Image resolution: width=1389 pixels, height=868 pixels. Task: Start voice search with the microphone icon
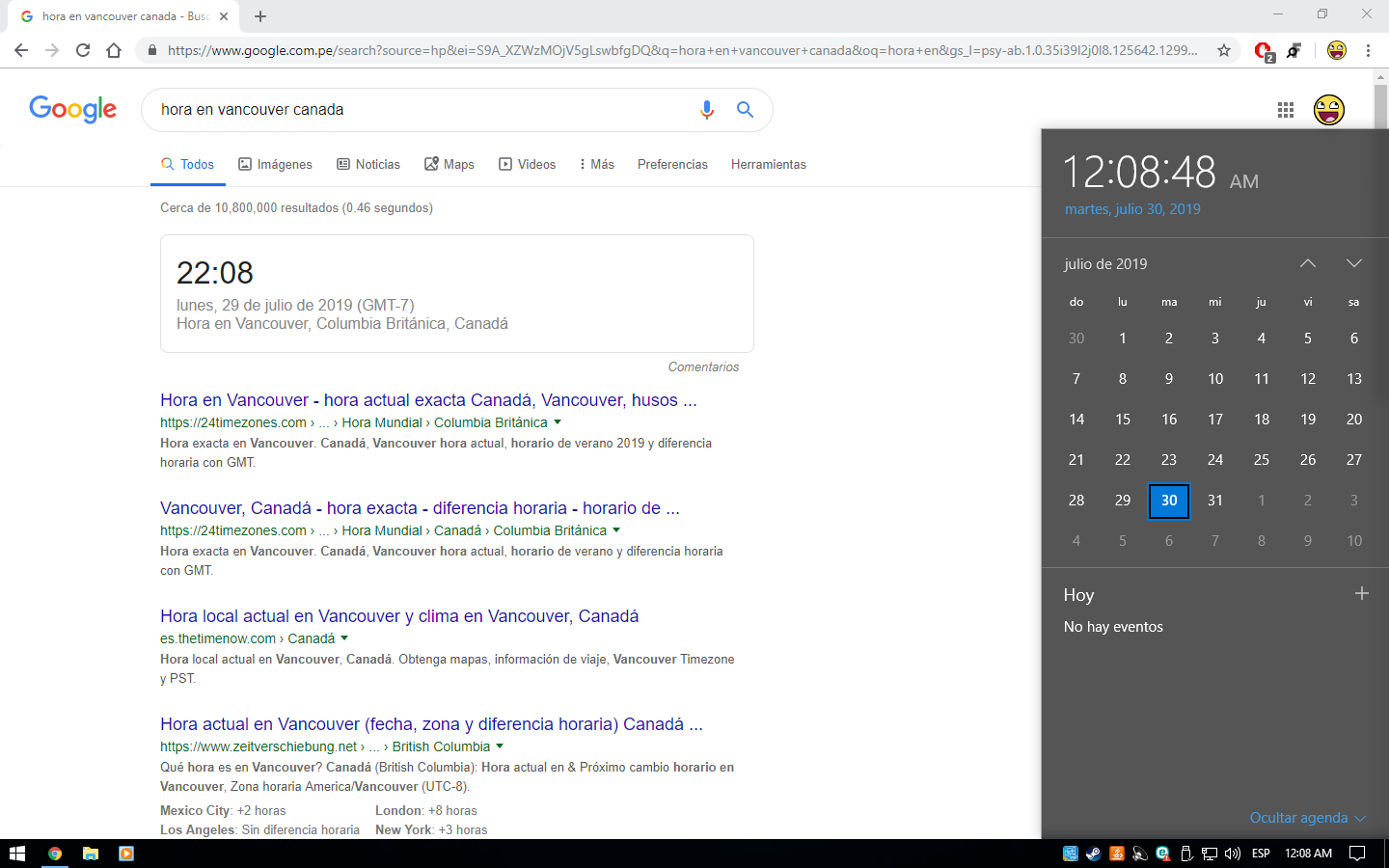pyautogui.click(x=707, y=110)
